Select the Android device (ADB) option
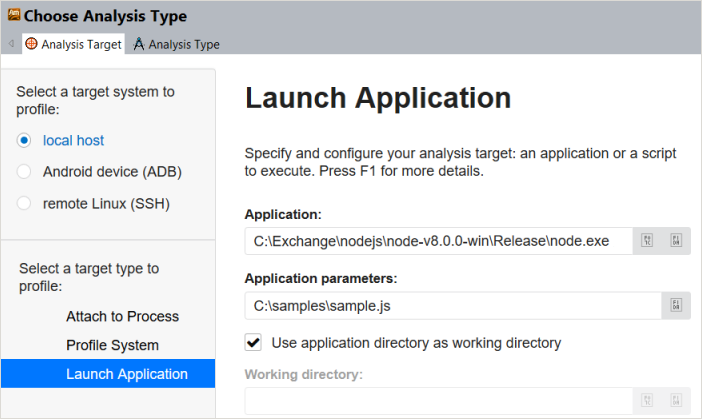The height and width of the screenshot is (419, 702). pyautogui.click(x=24, y=171)
